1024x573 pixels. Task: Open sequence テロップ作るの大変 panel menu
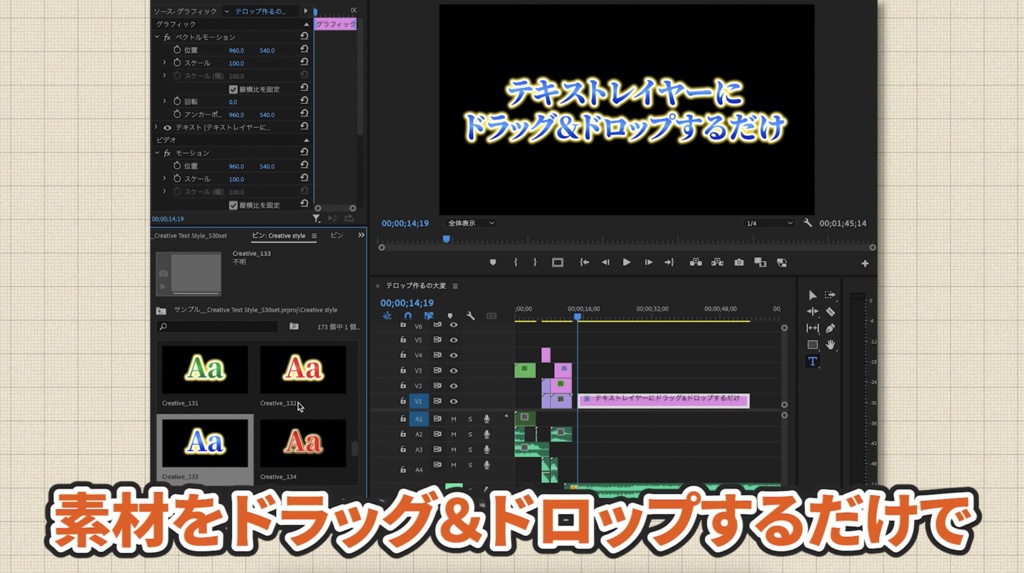(455, 286)
